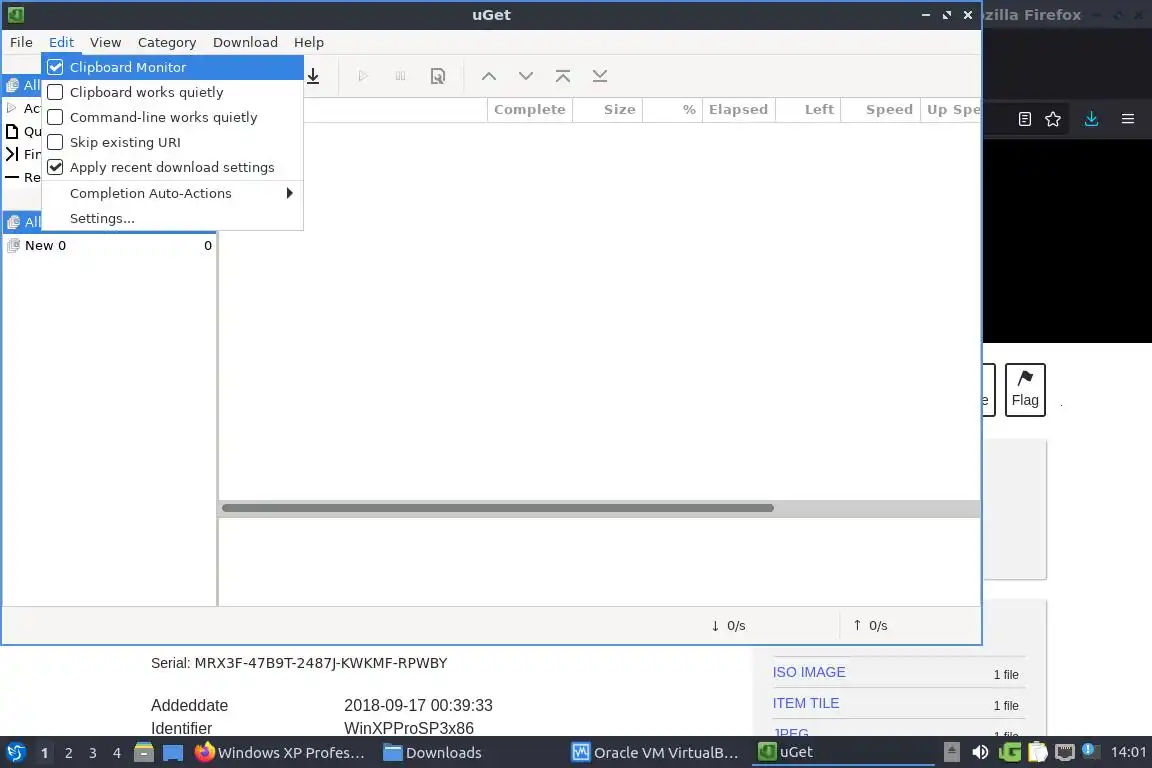Open Settings... from Edit menu
1152x768 pixels.
click(x=173, y=218)
